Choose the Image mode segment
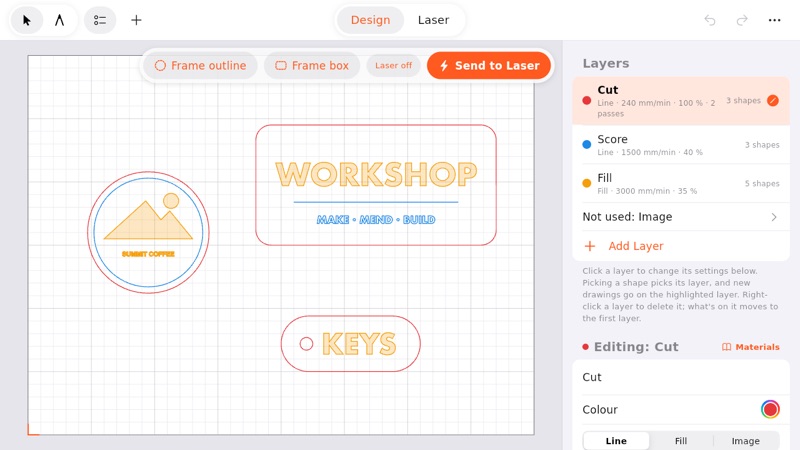The image size is (800, 450). tap(745, 441)
